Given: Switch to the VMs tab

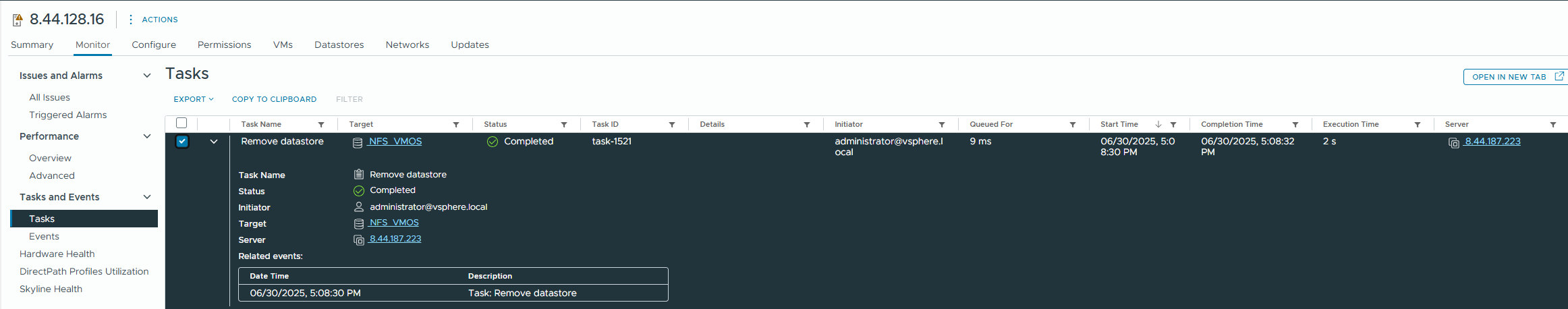Looking at the screenshot, I should click(283, 45).
